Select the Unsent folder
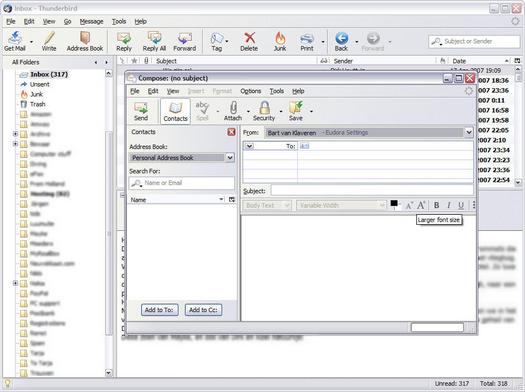The image size is (525, 392). [40, 84]
